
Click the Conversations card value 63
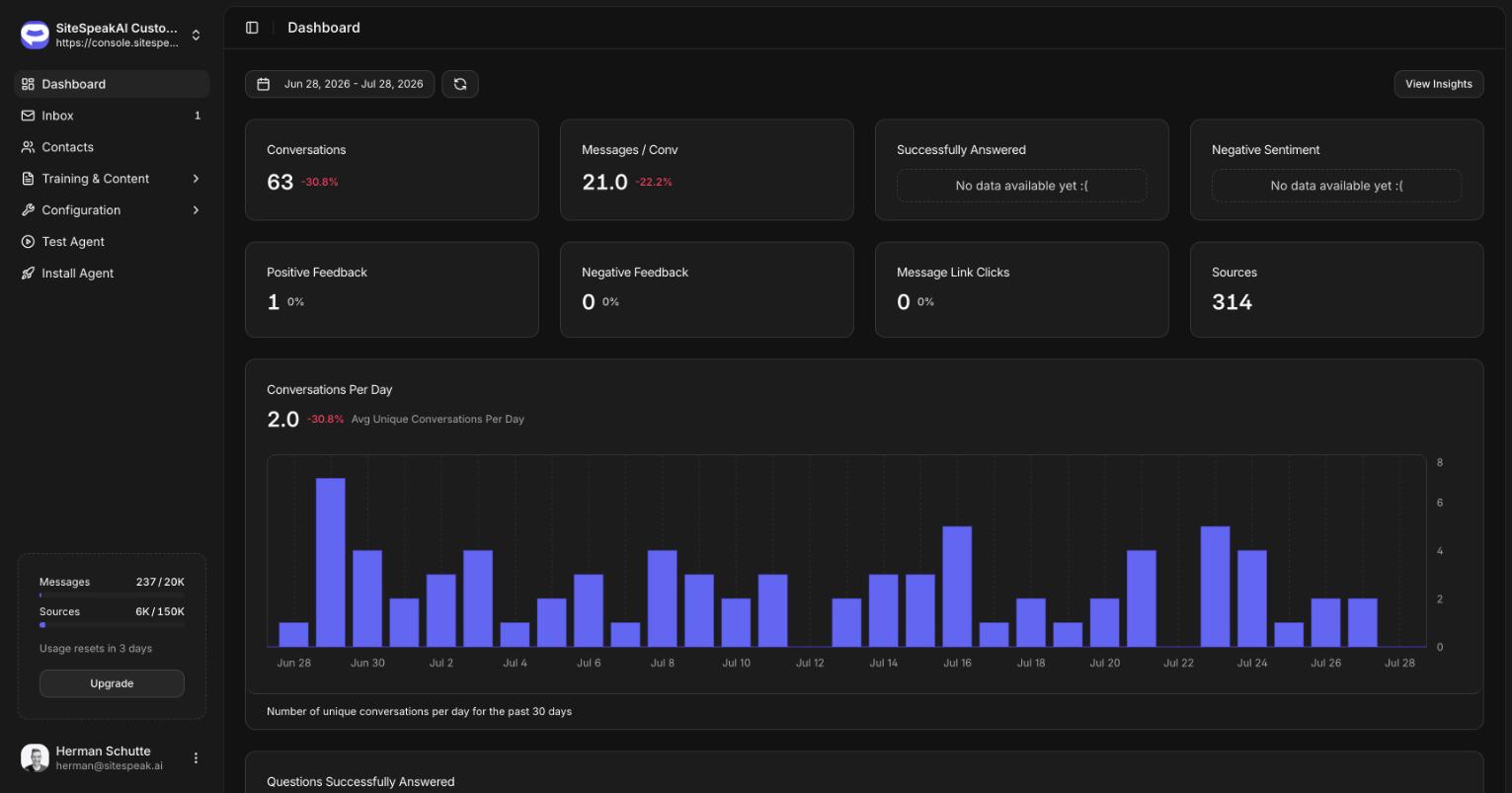pos(279,182)
